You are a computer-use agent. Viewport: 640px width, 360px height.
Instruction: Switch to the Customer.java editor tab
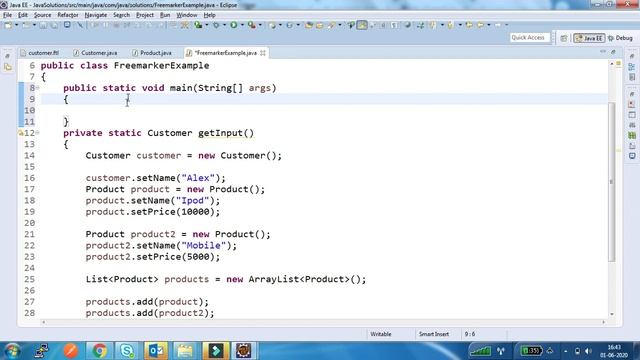tap(96, 53)
